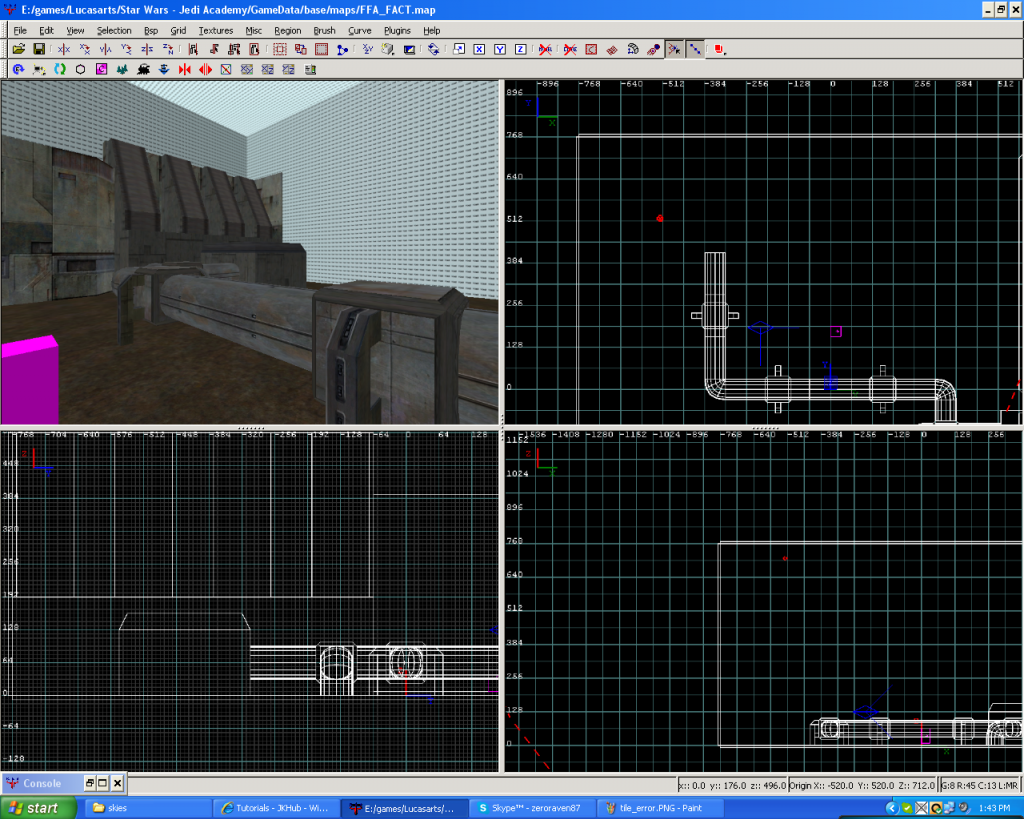Switch to the skies folder taskbar button
The height and width of the screenshot is (819, 1024).
pos(147,808)
